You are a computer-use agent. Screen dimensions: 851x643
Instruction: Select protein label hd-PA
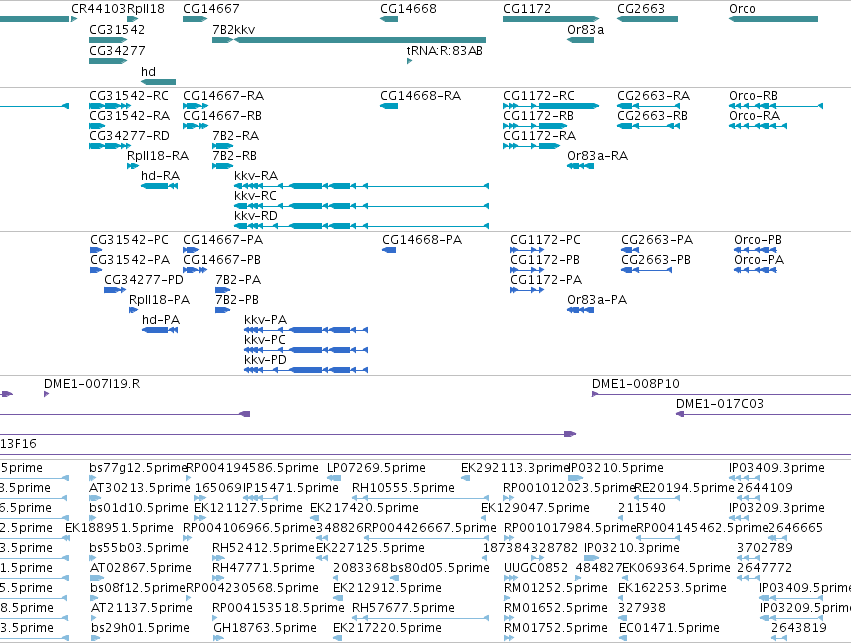(161, 320)
